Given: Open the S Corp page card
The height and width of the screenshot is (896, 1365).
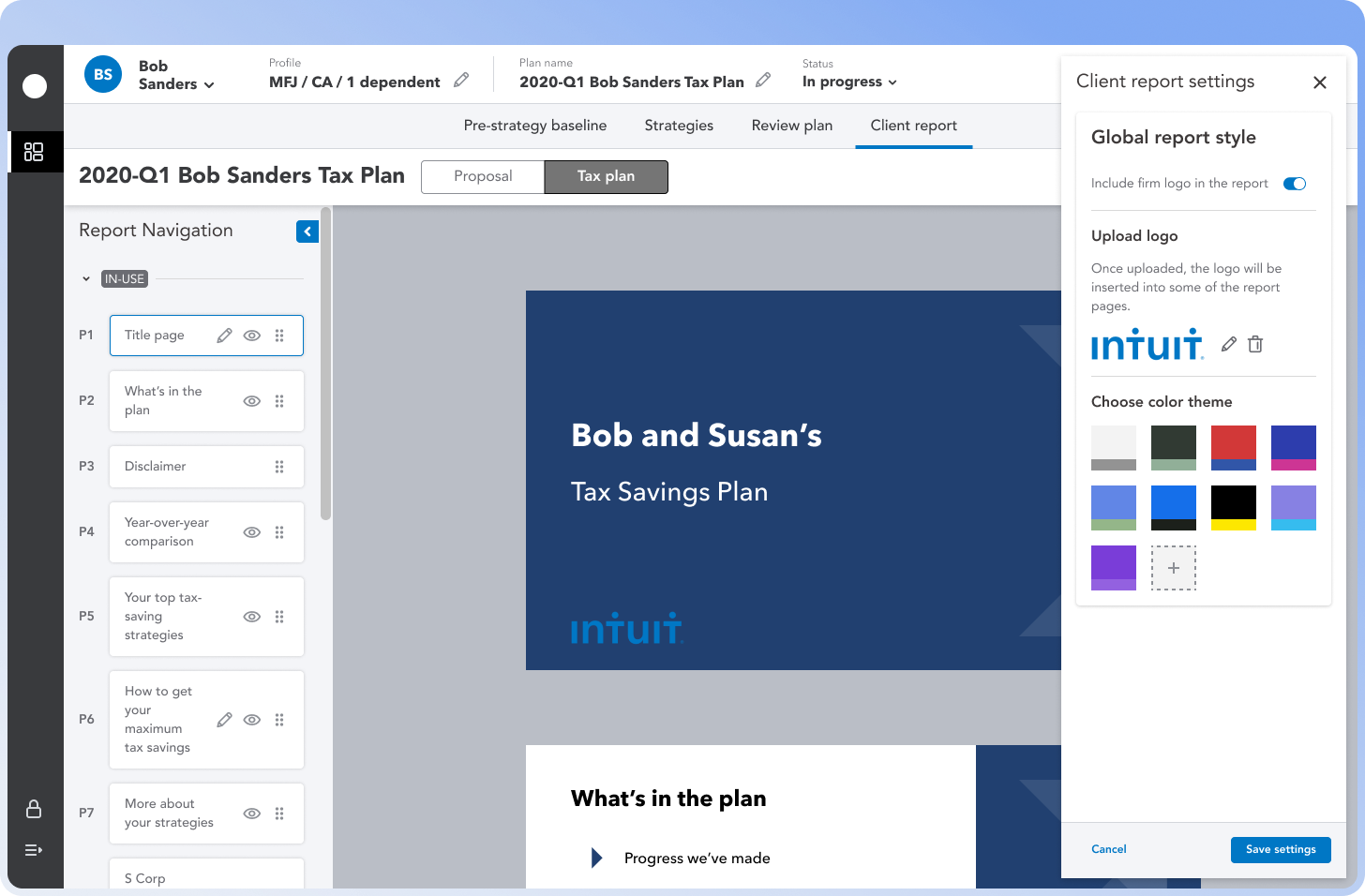Looking at the screenshot, I should tap(206, 874).
